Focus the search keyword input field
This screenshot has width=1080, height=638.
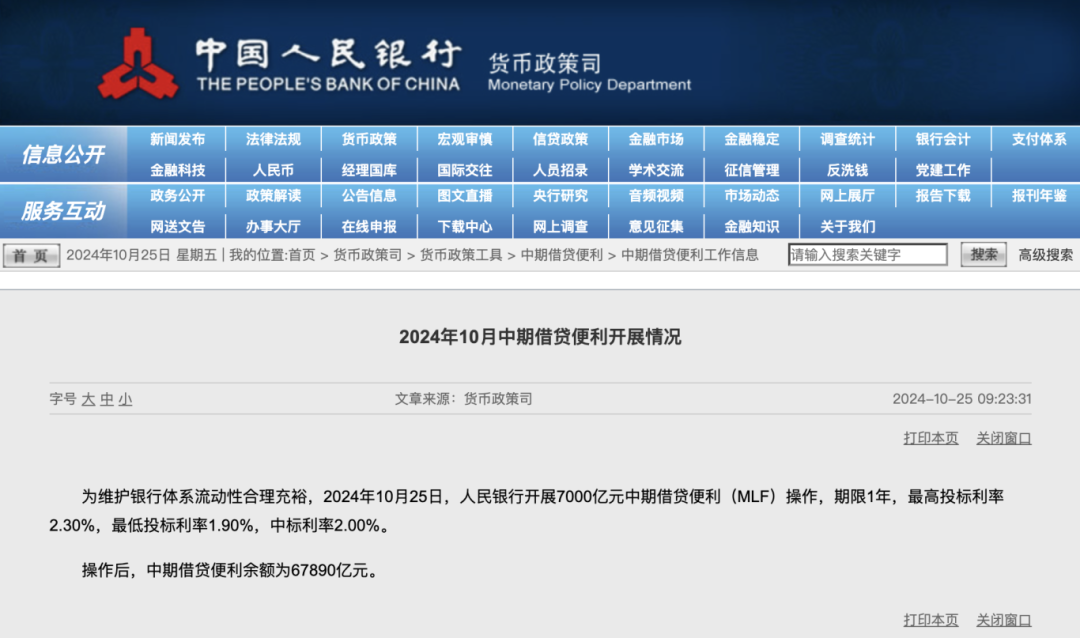pyautogui.click(x=868, y=255)
